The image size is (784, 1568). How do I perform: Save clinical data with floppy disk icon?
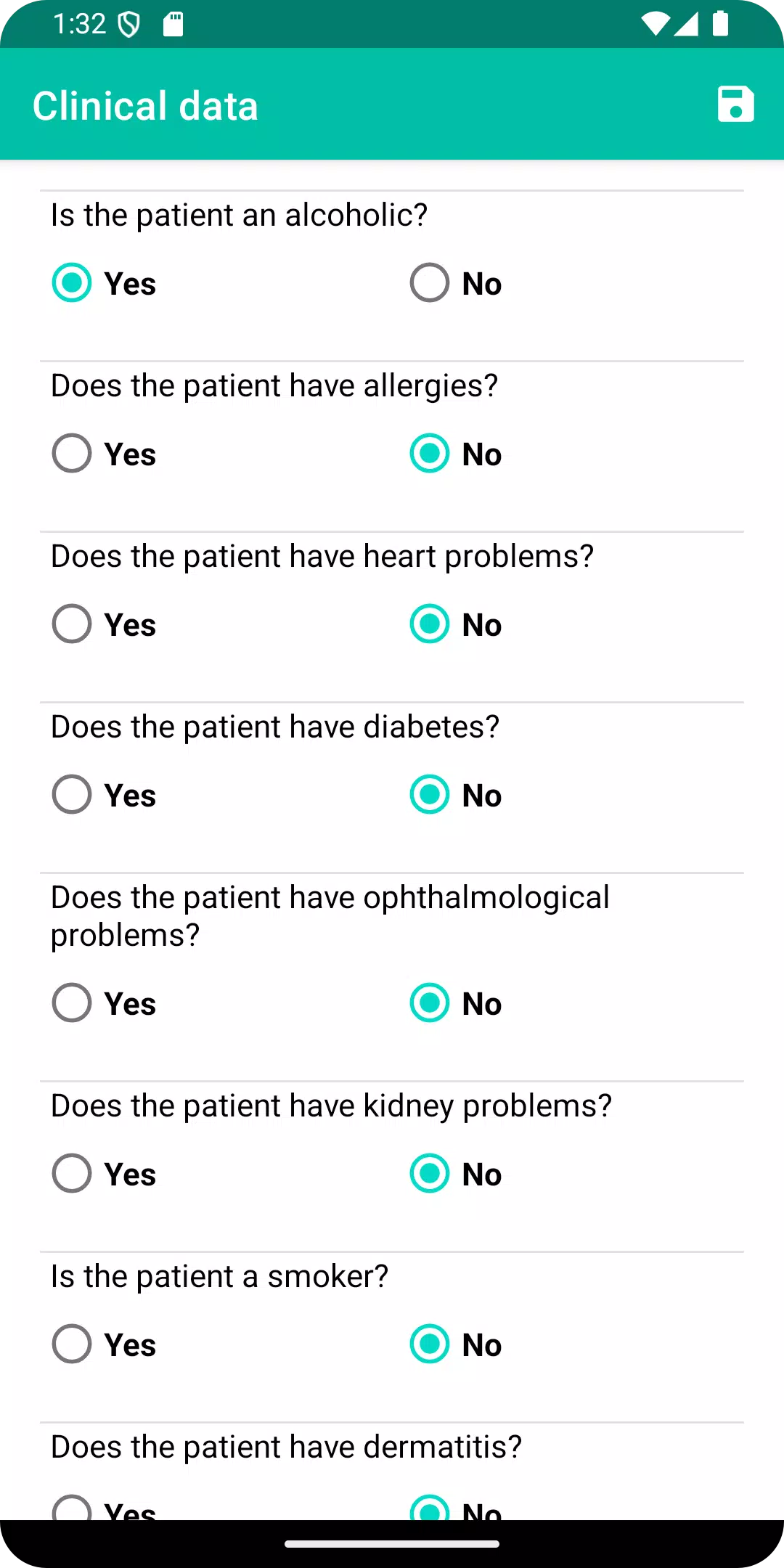735,105
